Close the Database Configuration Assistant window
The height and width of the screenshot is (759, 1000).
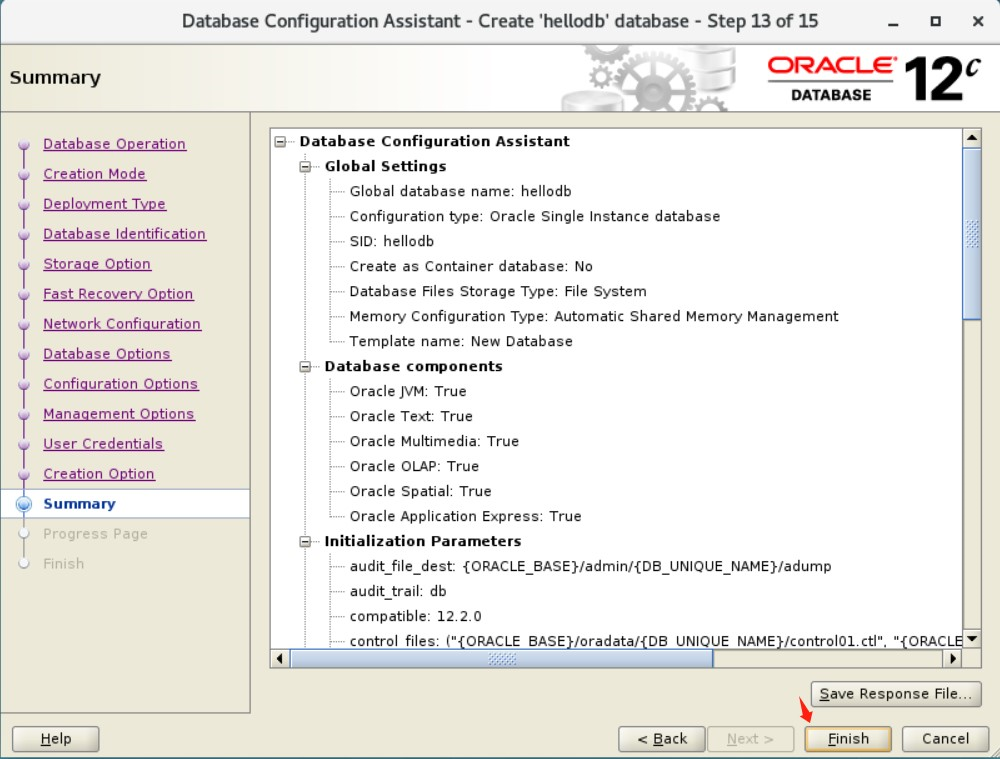978,22
